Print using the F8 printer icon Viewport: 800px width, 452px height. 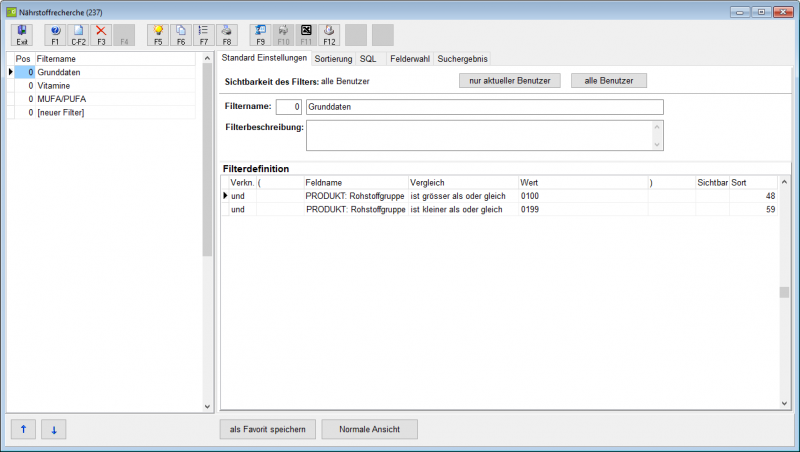[227, 35]
